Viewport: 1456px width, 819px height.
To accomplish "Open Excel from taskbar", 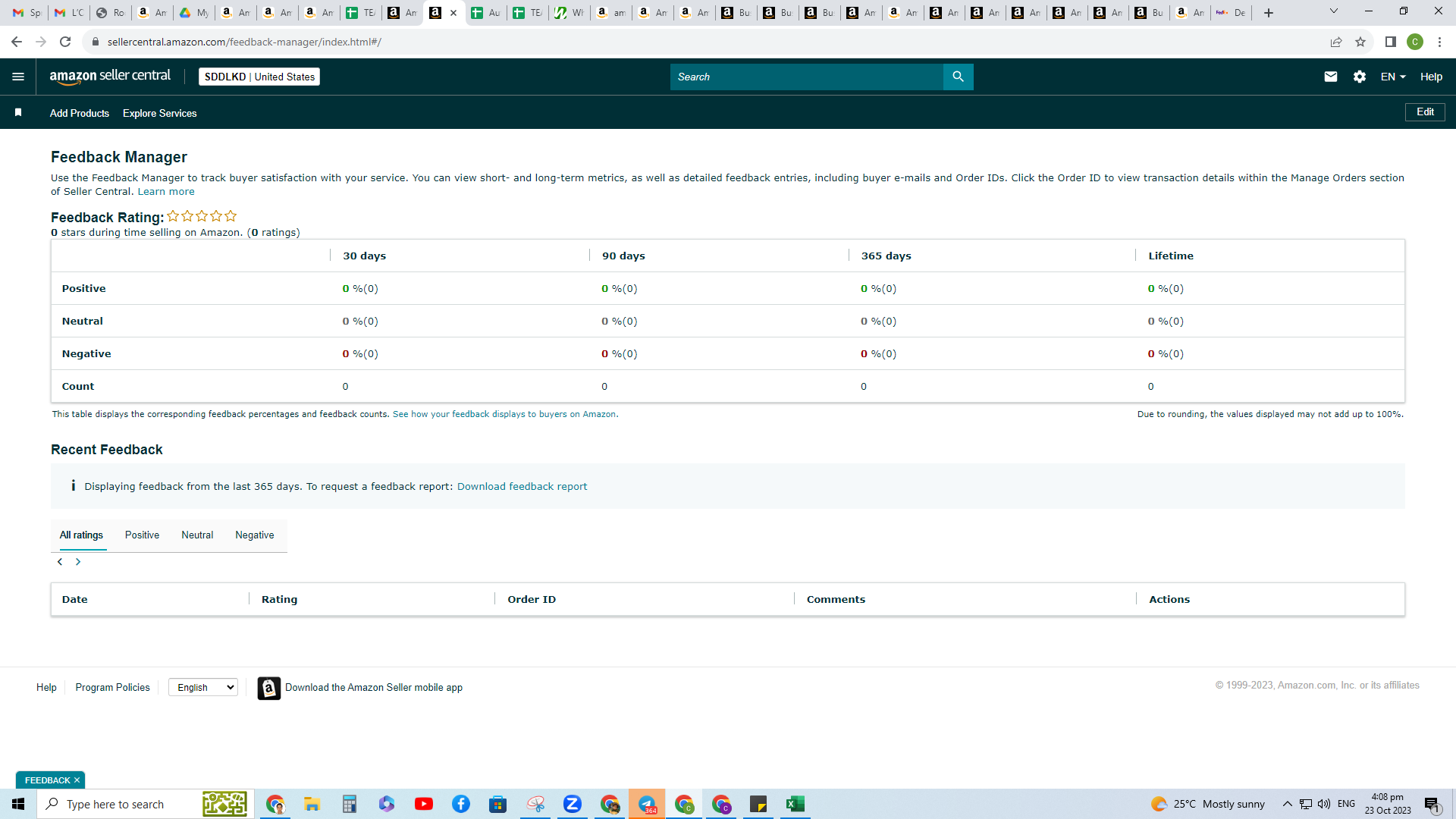I will pos(795,804).
